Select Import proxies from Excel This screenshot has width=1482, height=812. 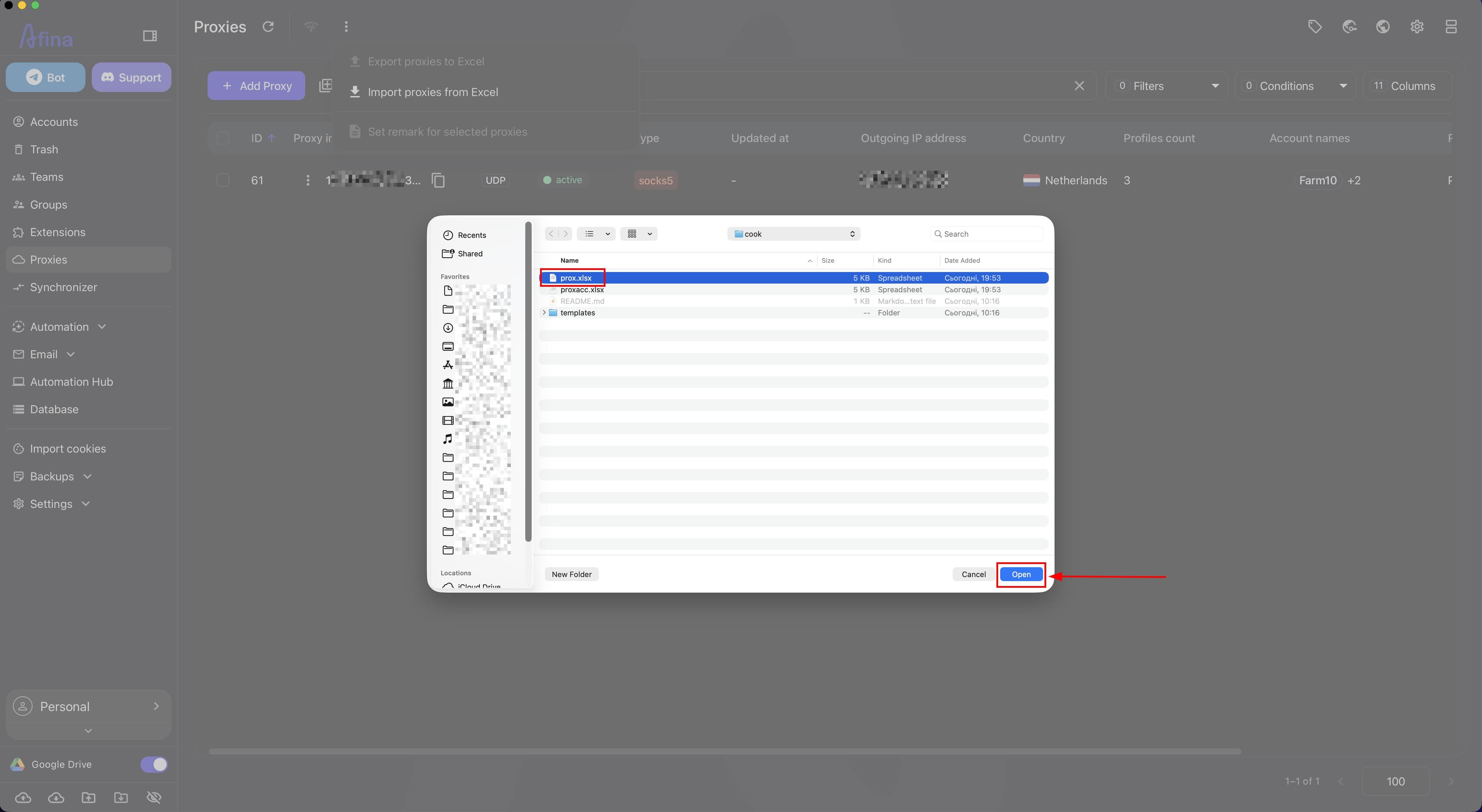pyautogui.click(x=486, y=92)
